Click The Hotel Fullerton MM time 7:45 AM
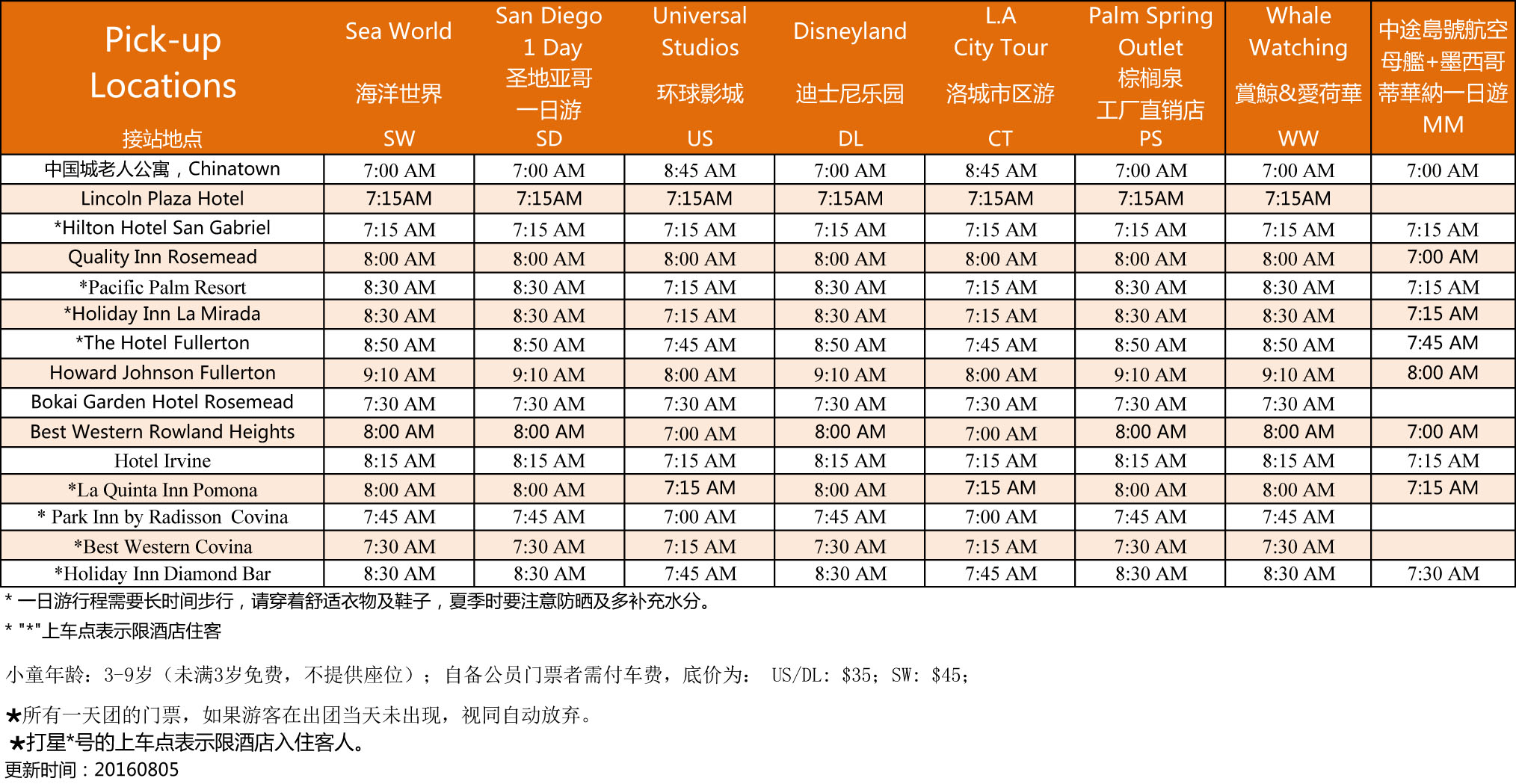Viewport: 1516px width, 784px height. point(1443,343)
